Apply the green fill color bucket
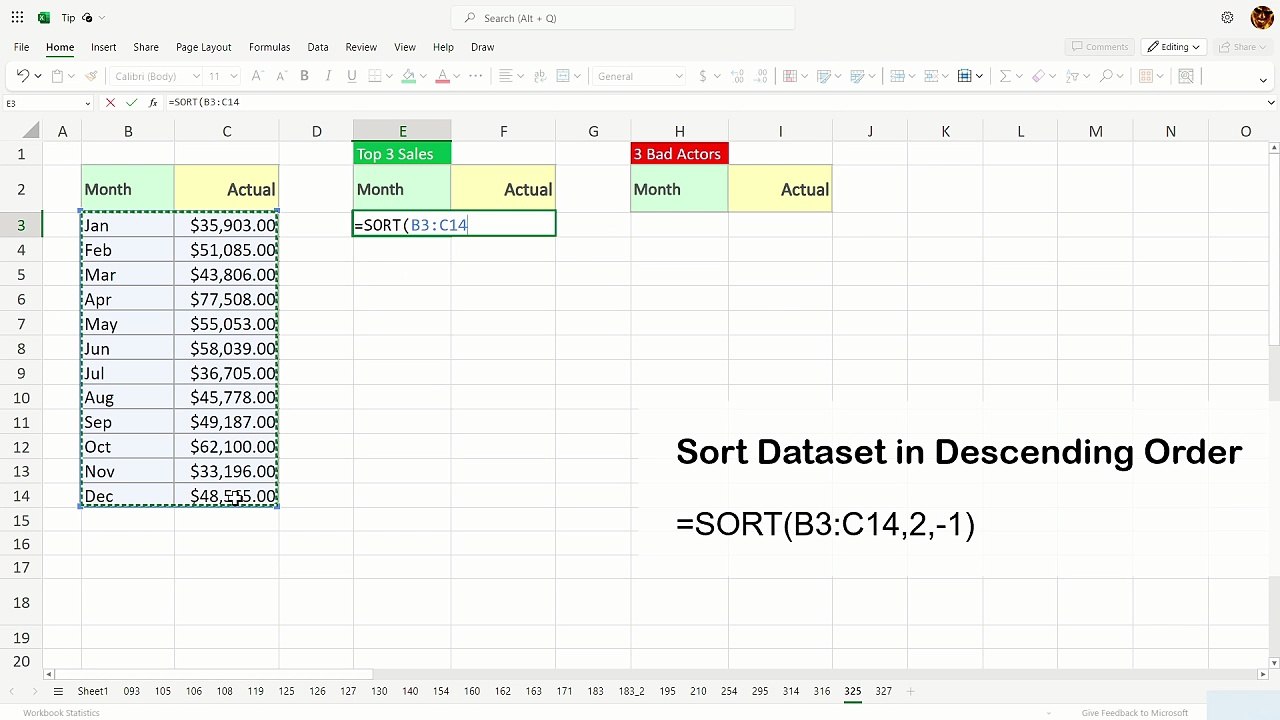 coord(408,76)
